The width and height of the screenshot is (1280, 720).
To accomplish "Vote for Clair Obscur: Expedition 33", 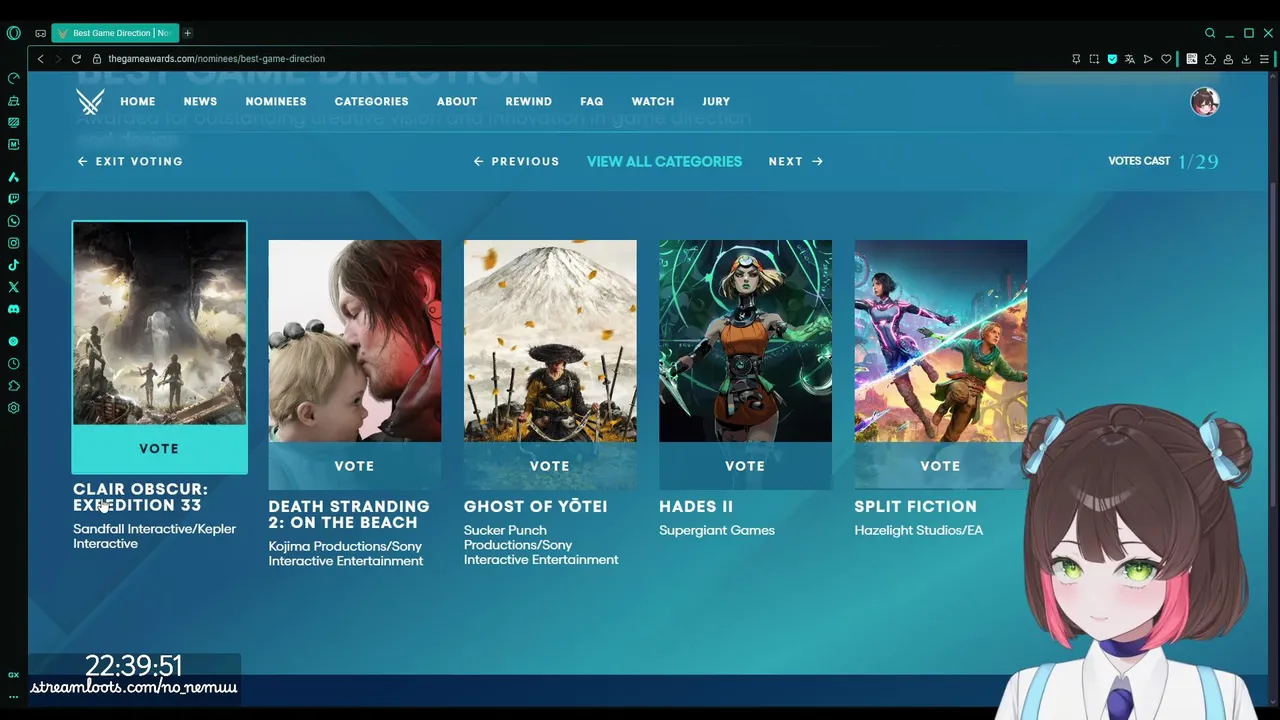I will coord(159,449).
